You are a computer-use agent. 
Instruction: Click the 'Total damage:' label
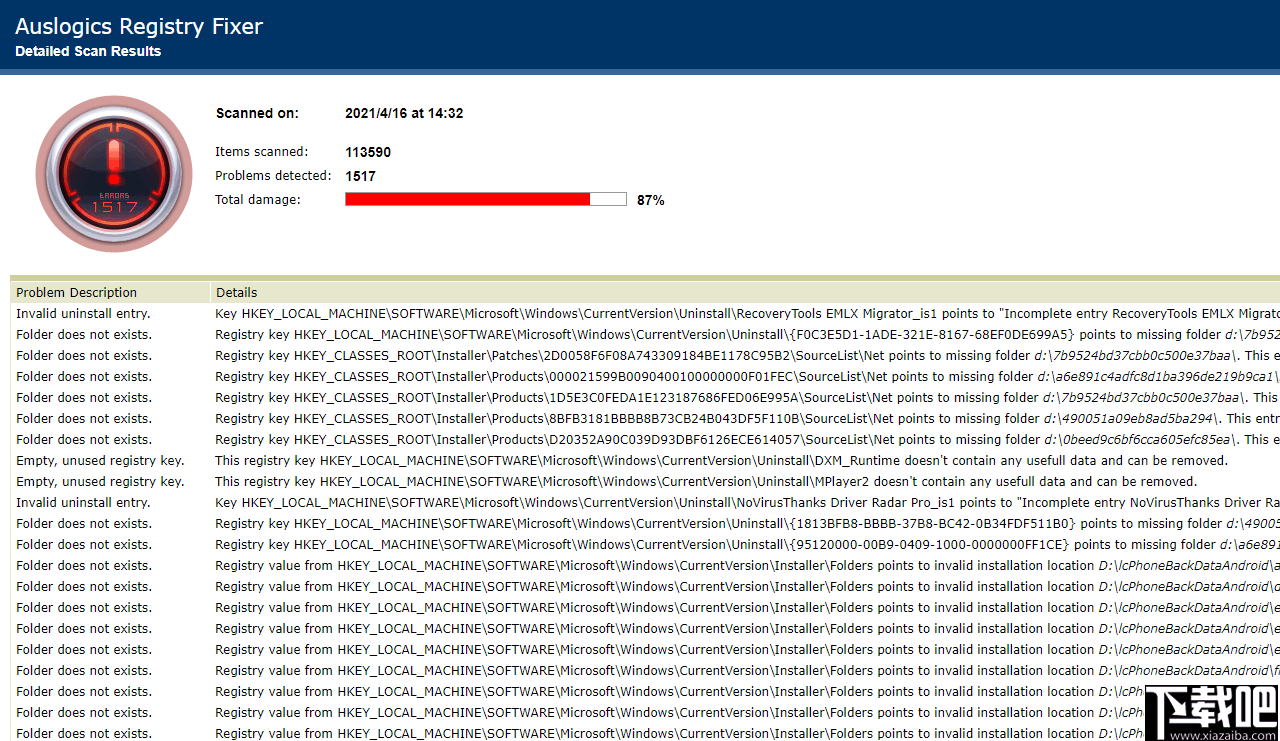[257, 200]
